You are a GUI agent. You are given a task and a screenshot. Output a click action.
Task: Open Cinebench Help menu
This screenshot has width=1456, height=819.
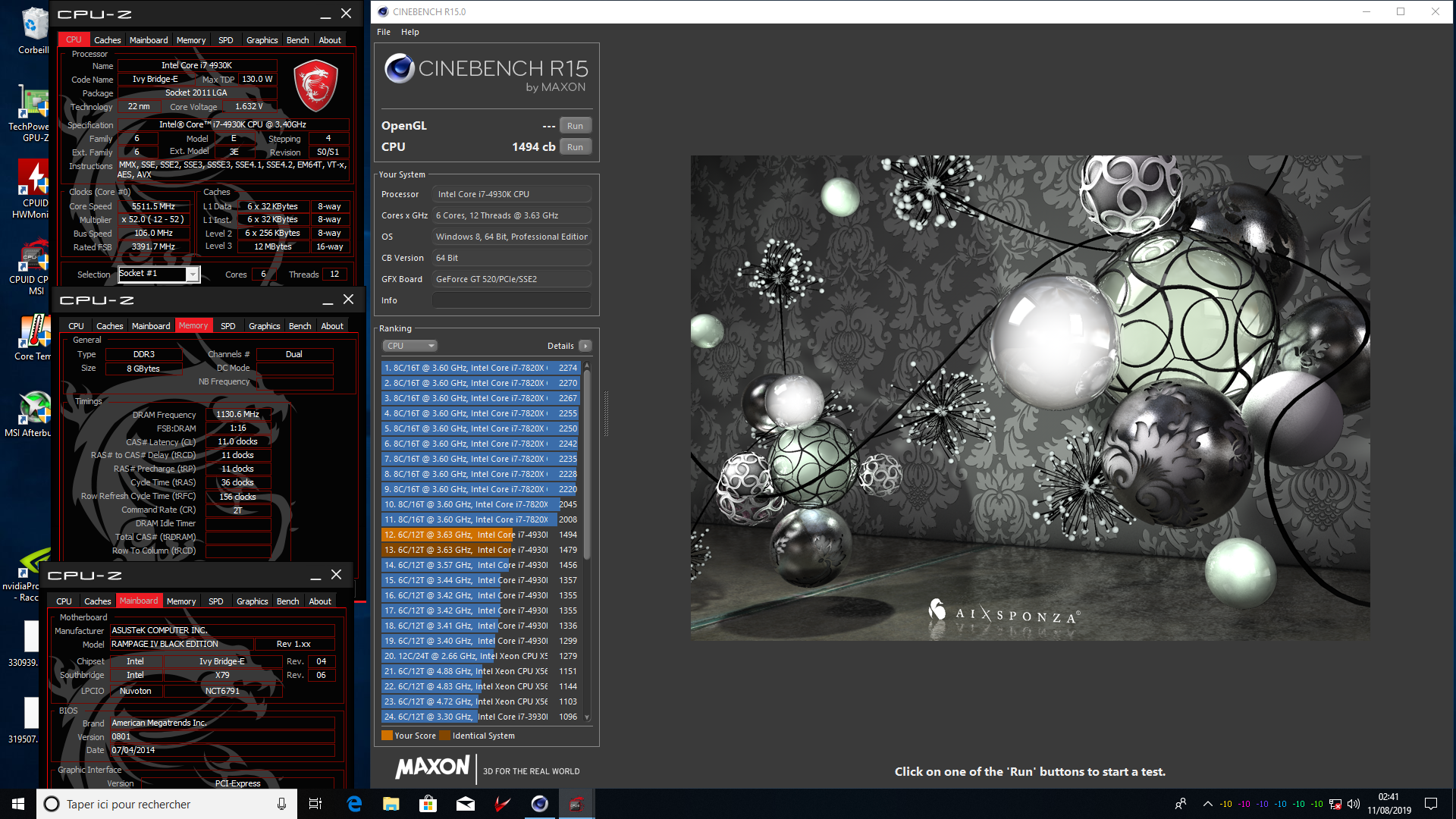(410, 32)
